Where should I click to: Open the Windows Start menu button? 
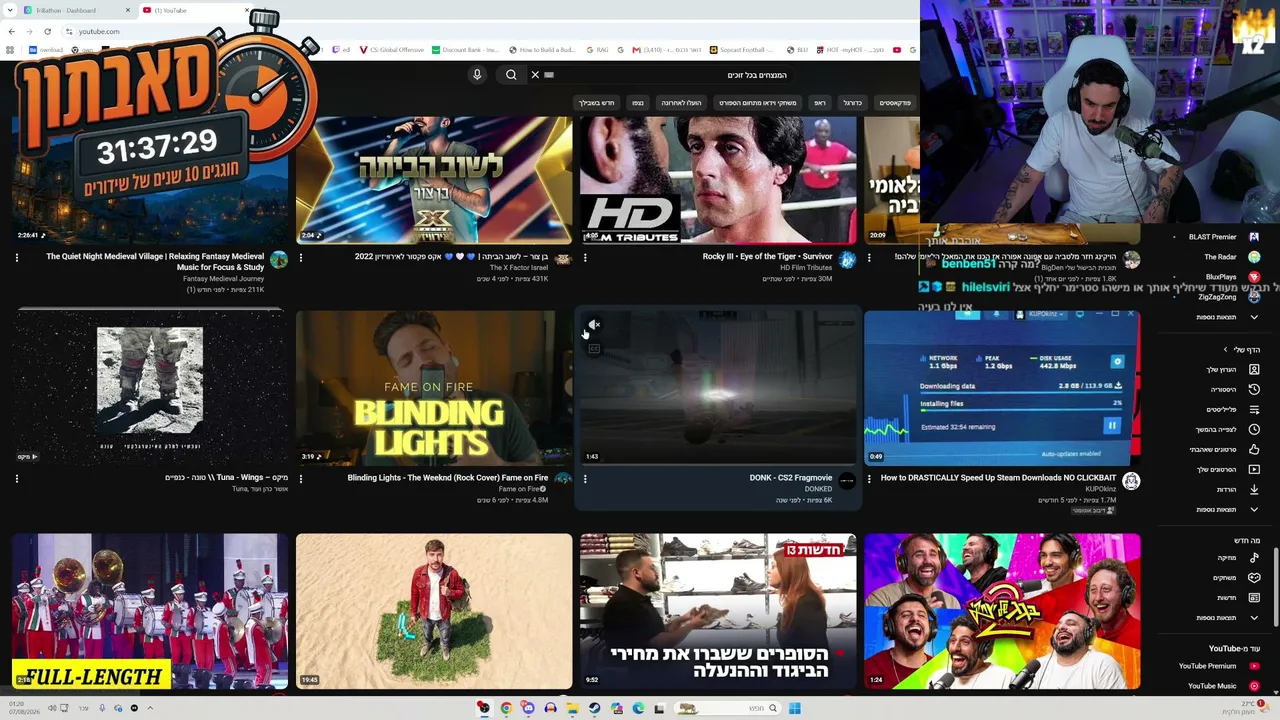794,708
